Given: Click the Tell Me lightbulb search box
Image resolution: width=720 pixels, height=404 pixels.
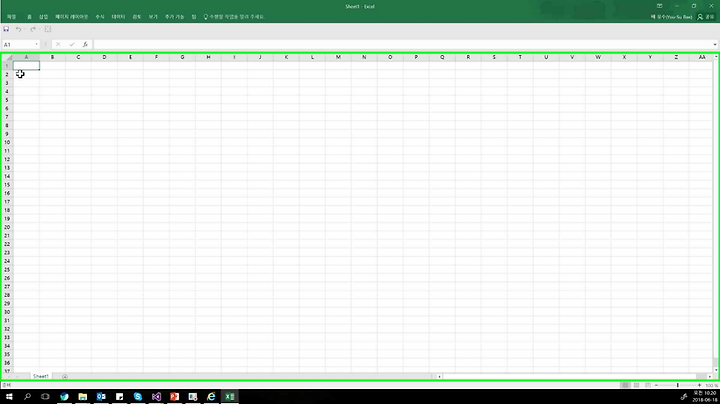Looking at the screenshot, I should click(234, 17).
